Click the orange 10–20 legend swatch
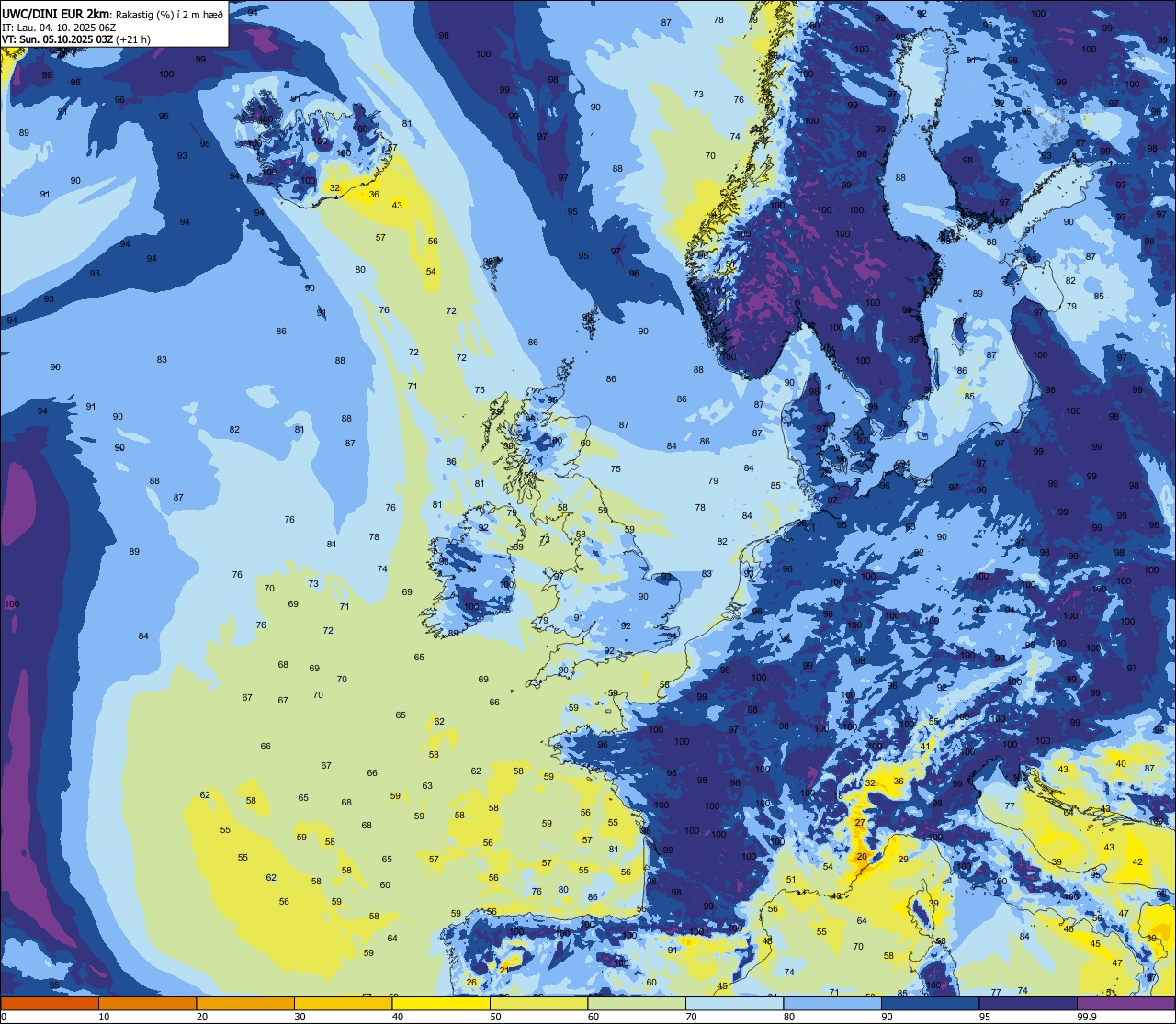Screen dimensions: 1176x1024 click(147, 1003)
